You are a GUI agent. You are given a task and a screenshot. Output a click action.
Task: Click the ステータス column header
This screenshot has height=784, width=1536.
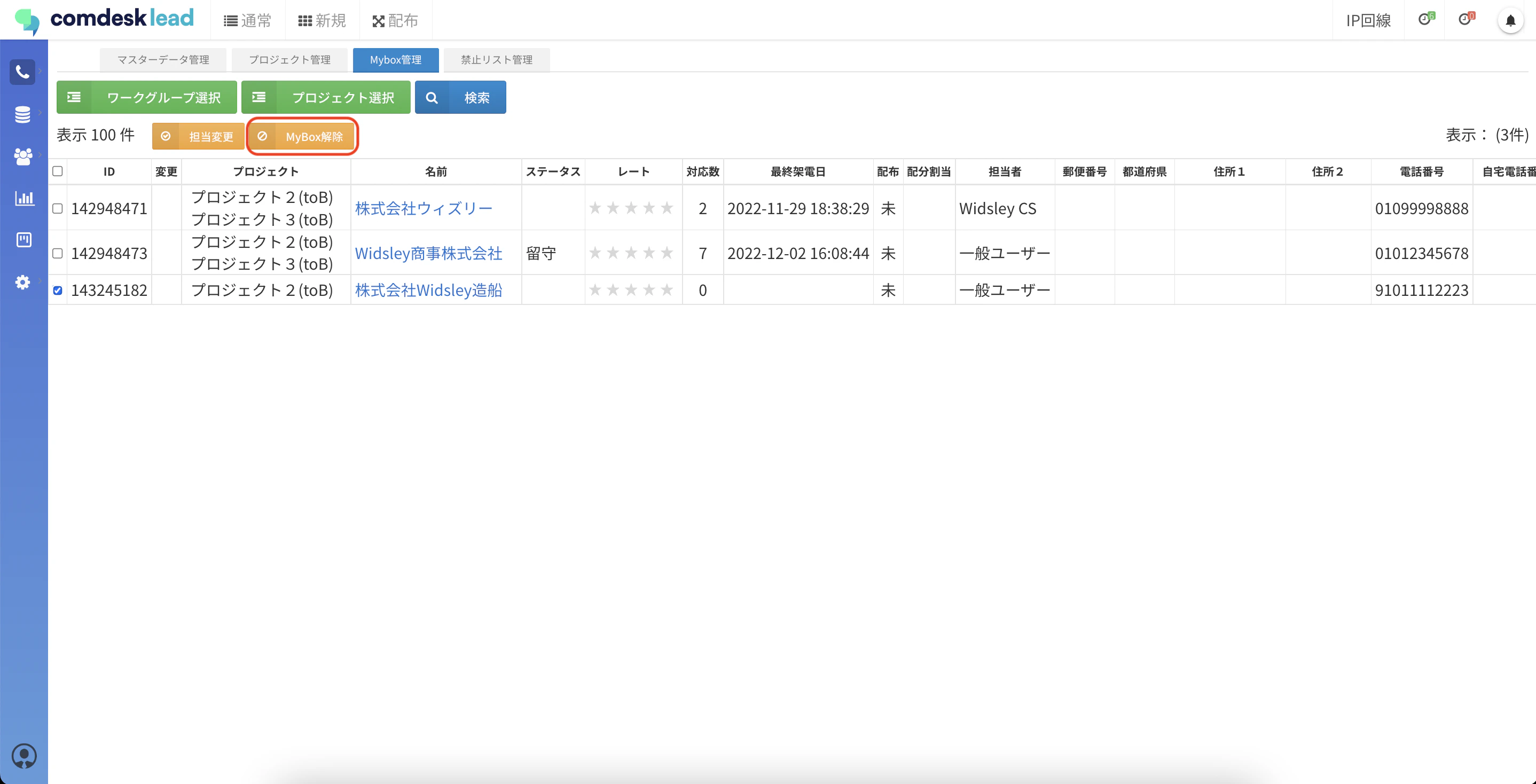tap(553, 172)
